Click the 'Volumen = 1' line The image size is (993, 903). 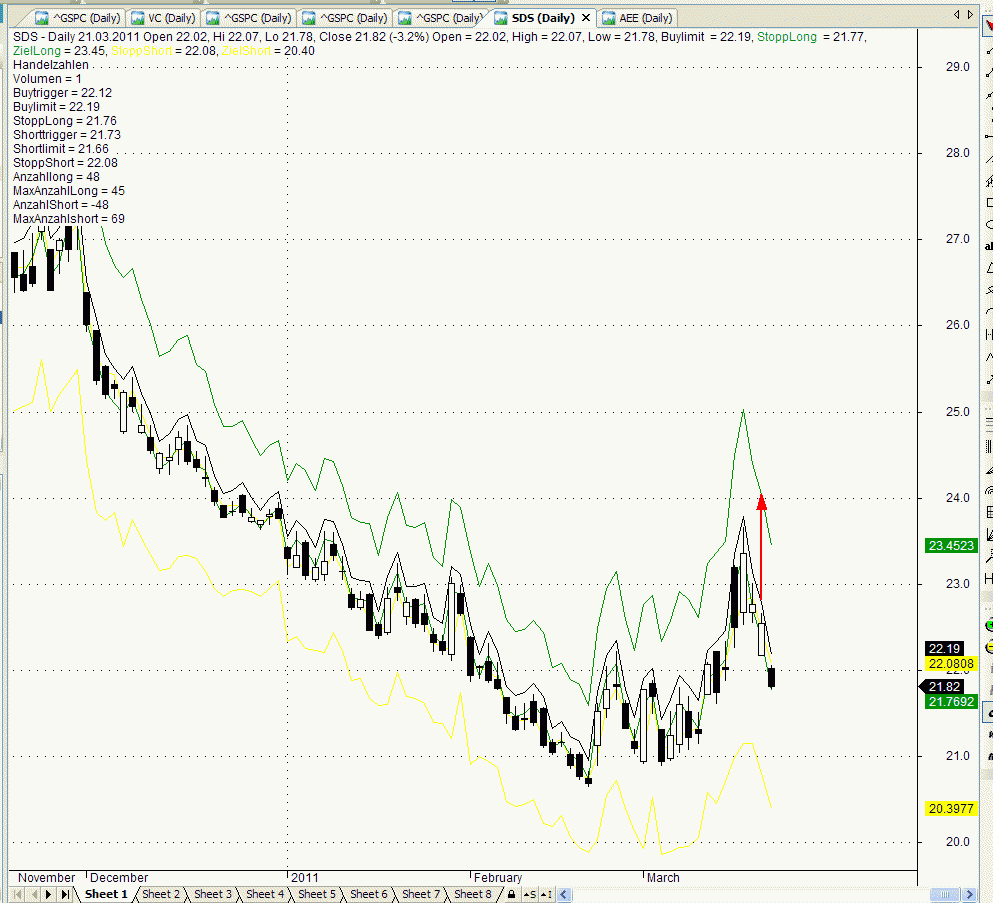47,79
